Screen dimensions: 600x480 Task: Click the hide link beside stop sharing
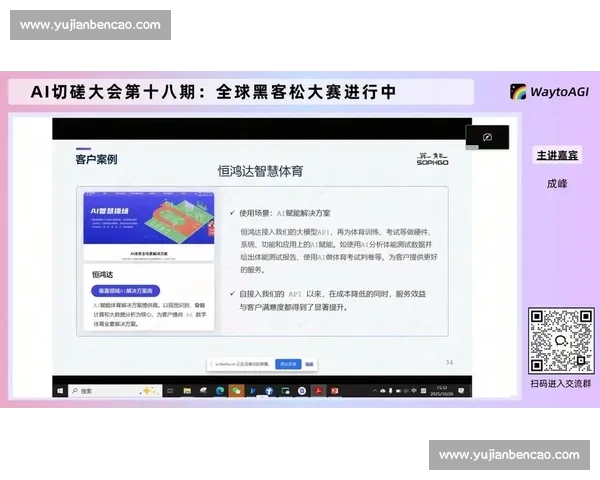309,364
